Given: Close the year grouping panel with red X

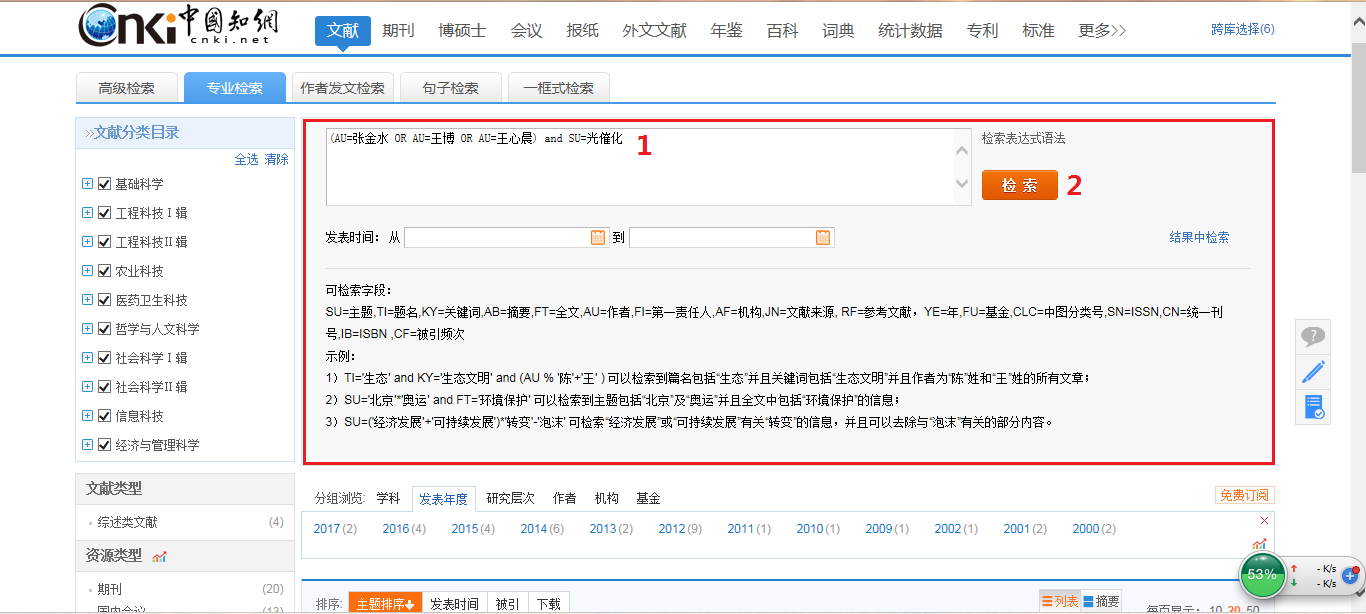Looking at the screenshot, I should (1264, 521).
